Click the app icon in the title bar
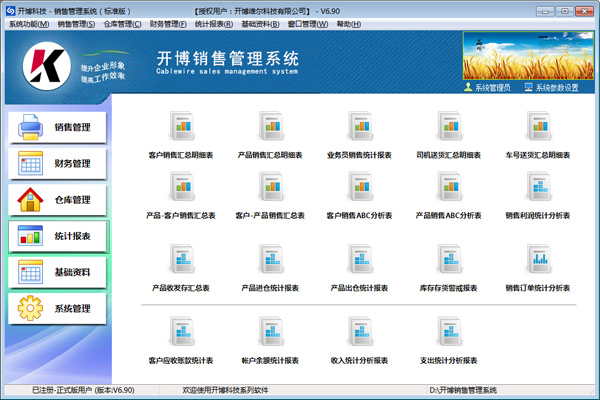The height and width of the screenshot is (400, 600). click(x=10, y=11)
